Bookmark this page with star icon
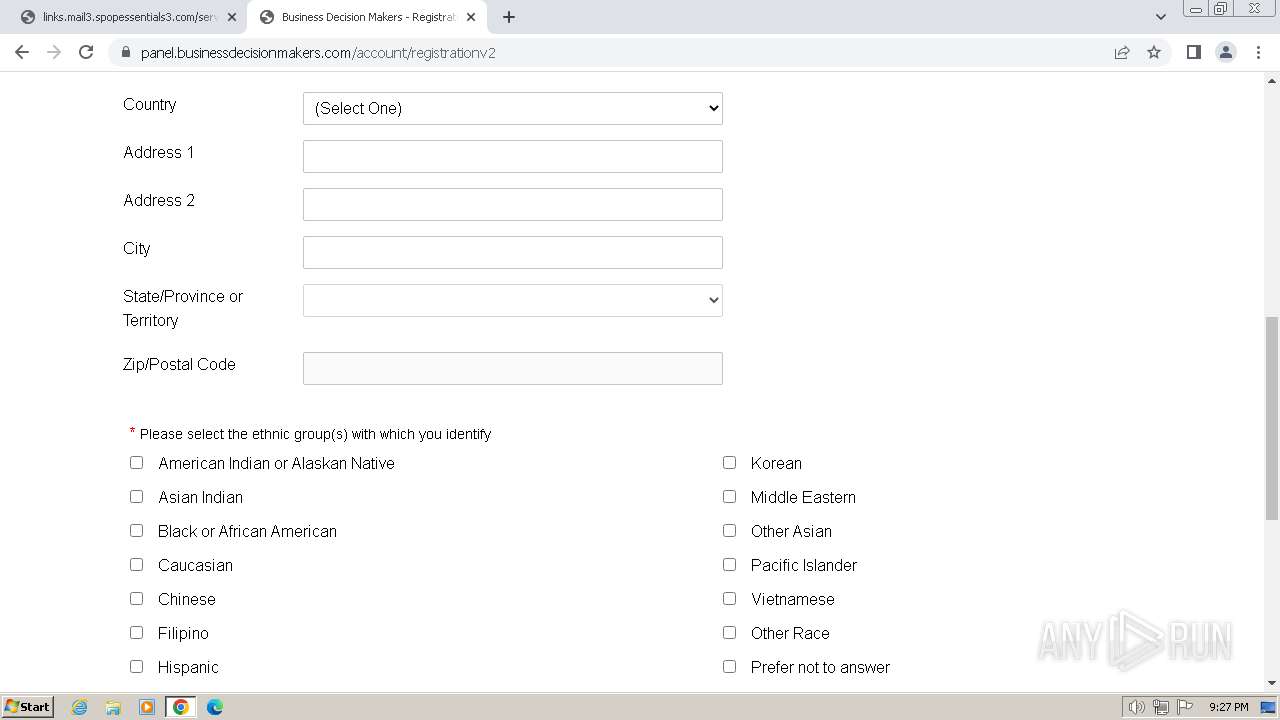 coord(1154,52)
